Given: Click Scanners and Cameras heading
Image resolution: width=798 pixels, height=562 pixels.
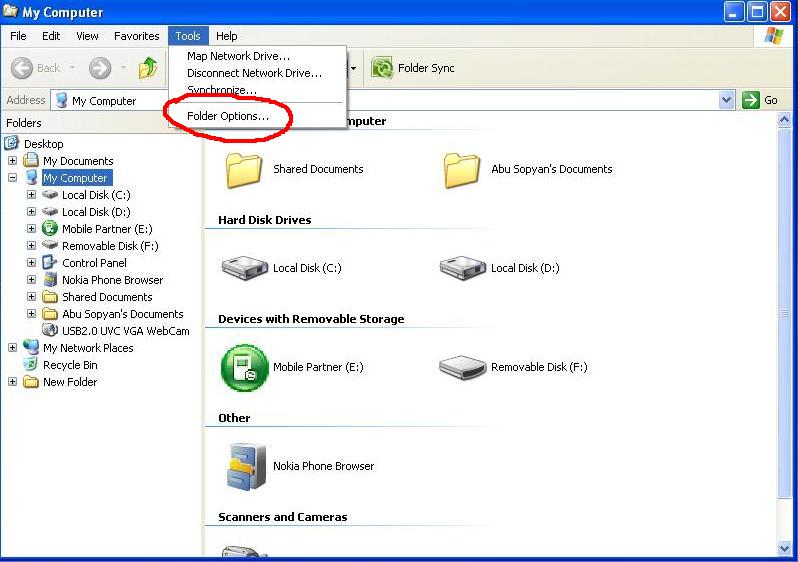Looking at the screenshot, I should point(282,517).
